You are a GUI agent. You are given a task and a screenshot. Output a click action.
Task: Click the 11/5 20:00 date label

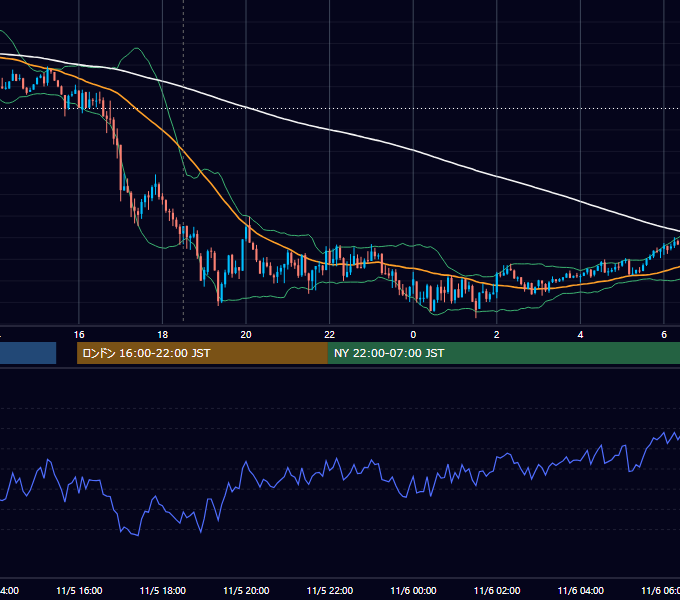click(246, 591)
